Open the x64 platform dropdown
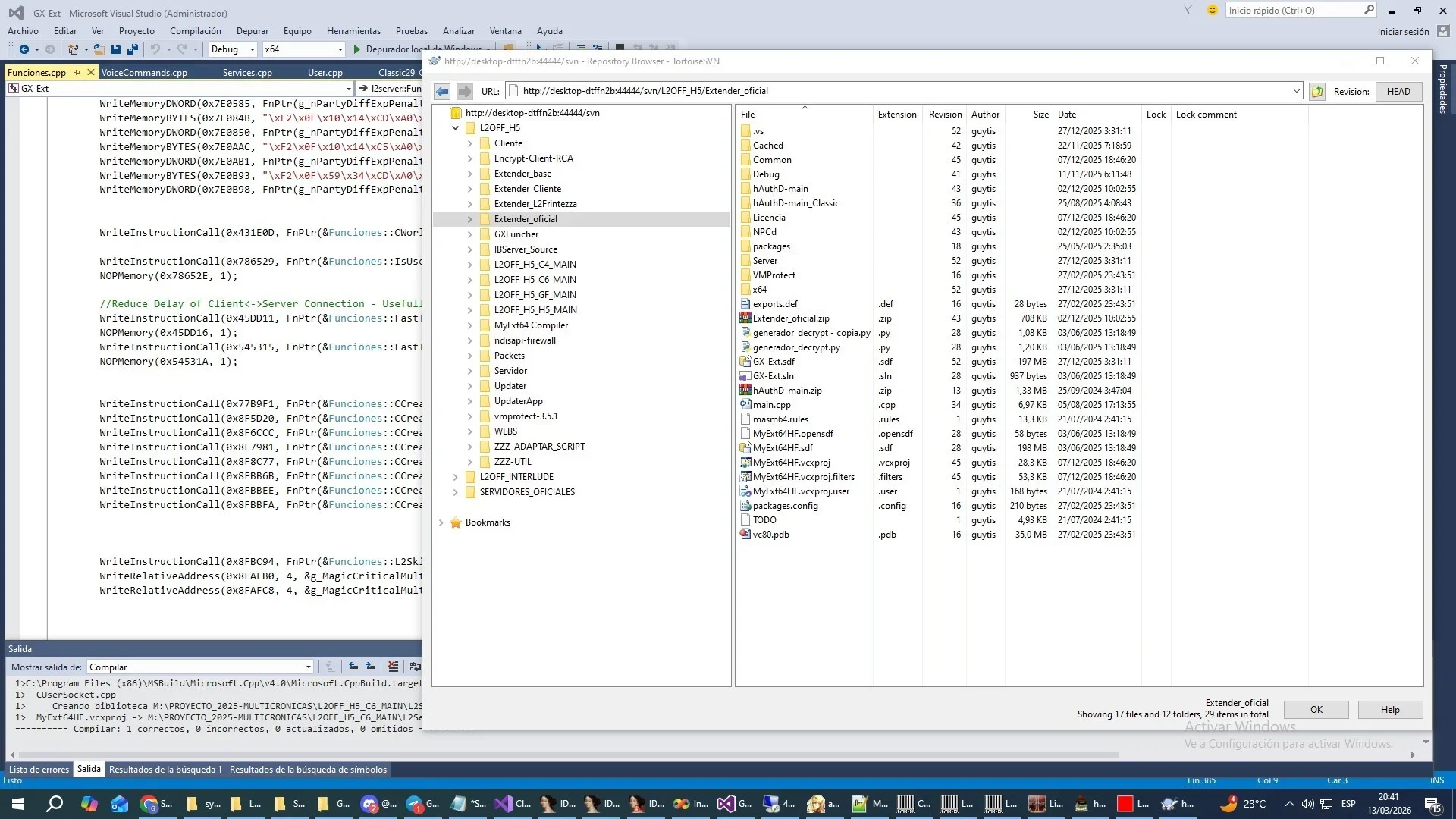 (x=340, y=49)
